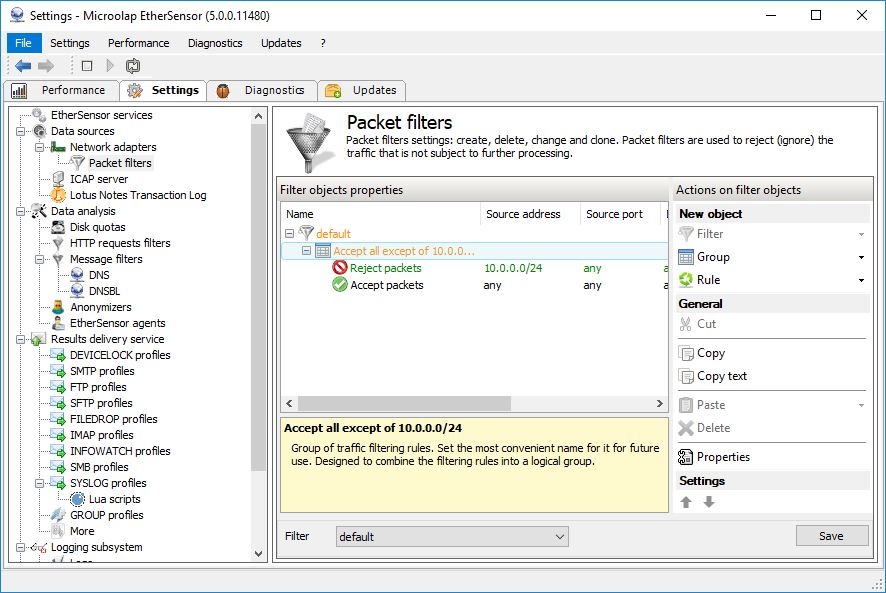The image size is (886, 593).
Task: Click the refresh toolbar icon
Action: point(133,66)
